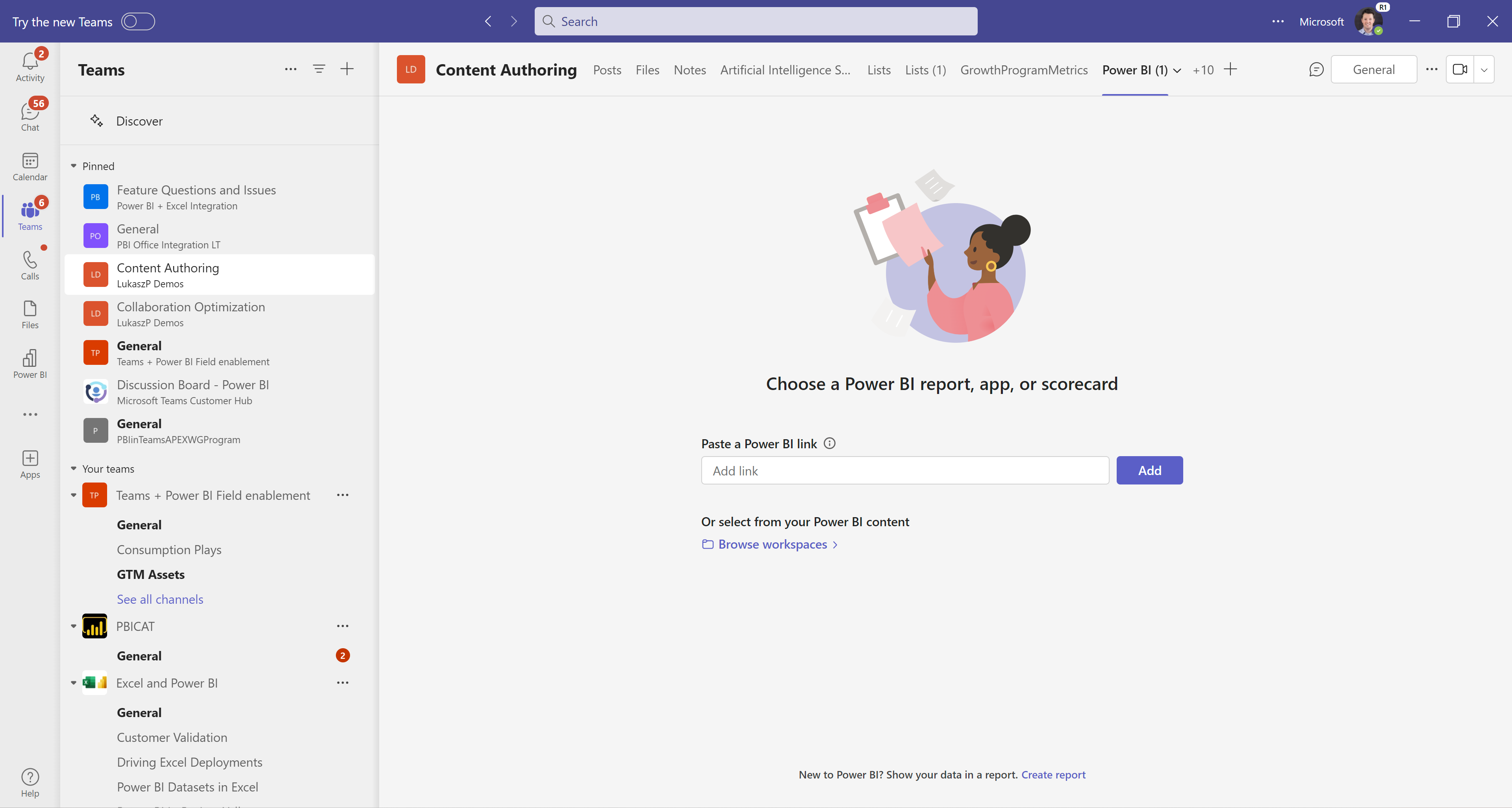Open the GrowthProgramMetrics tab
The height and width of the screenshot is (808, 1512).
click(x=1024, y=70)
